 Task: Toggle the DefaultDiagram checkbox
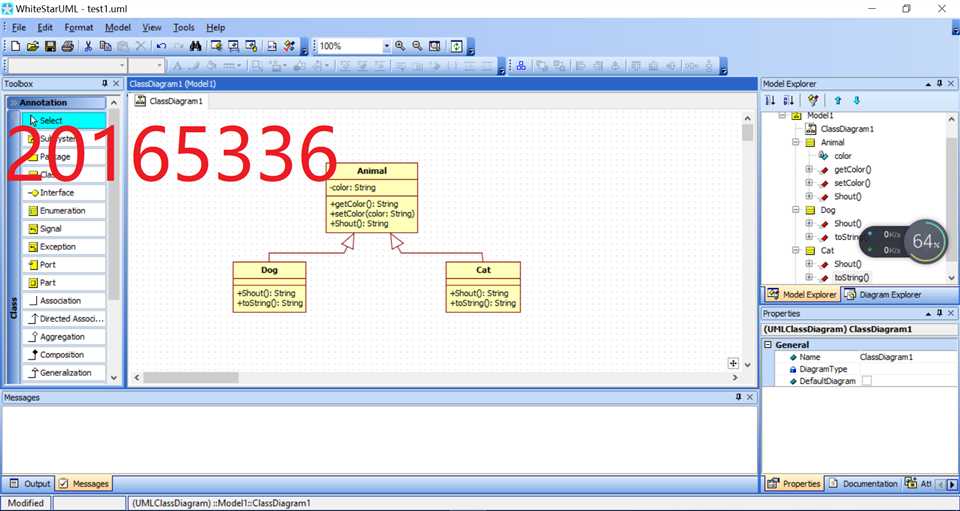[866, 381]
